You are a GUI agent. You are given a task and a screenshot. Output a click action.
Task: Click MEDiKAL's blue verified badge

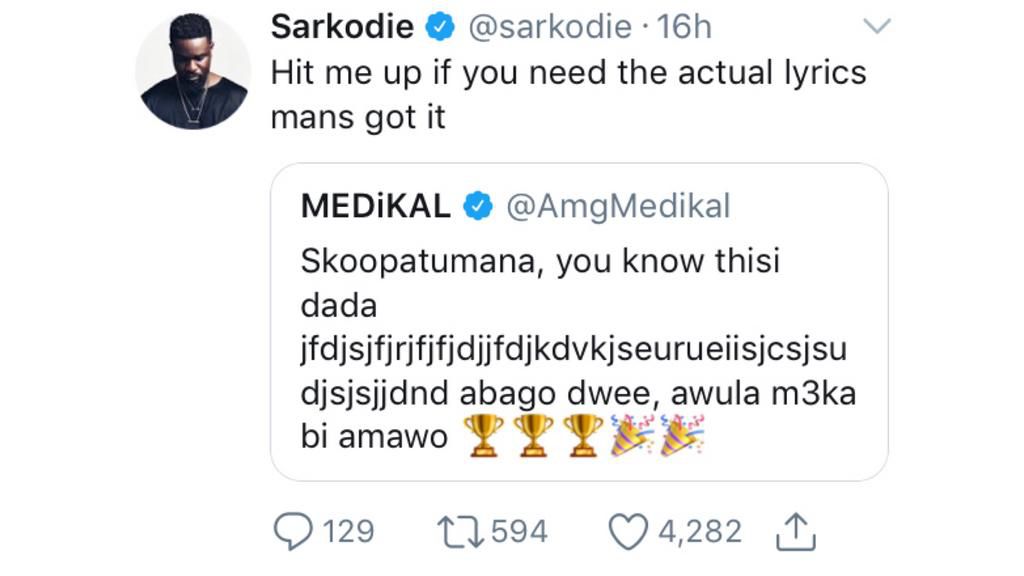(478, 207)
